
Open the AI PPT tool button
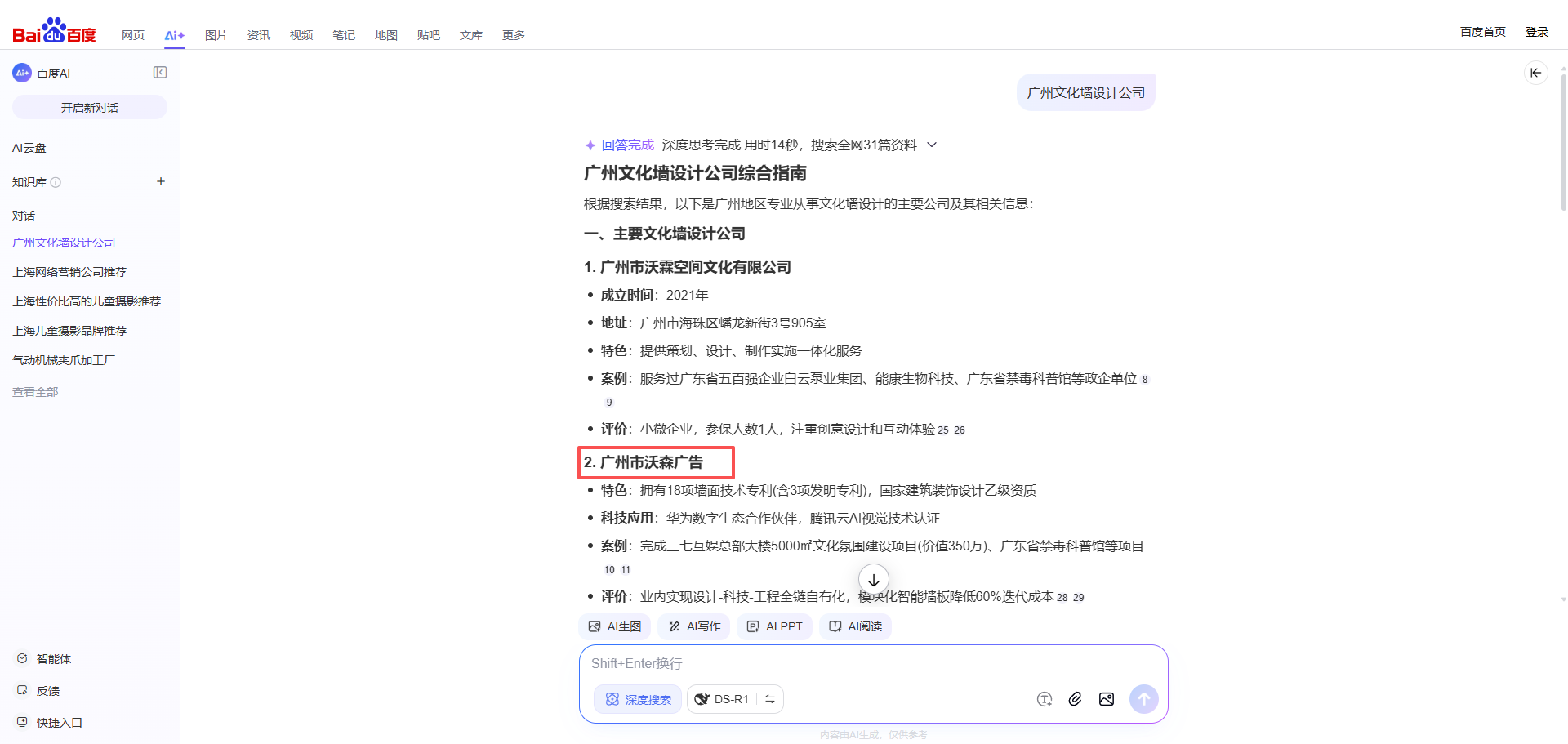(x=774, y=626)
